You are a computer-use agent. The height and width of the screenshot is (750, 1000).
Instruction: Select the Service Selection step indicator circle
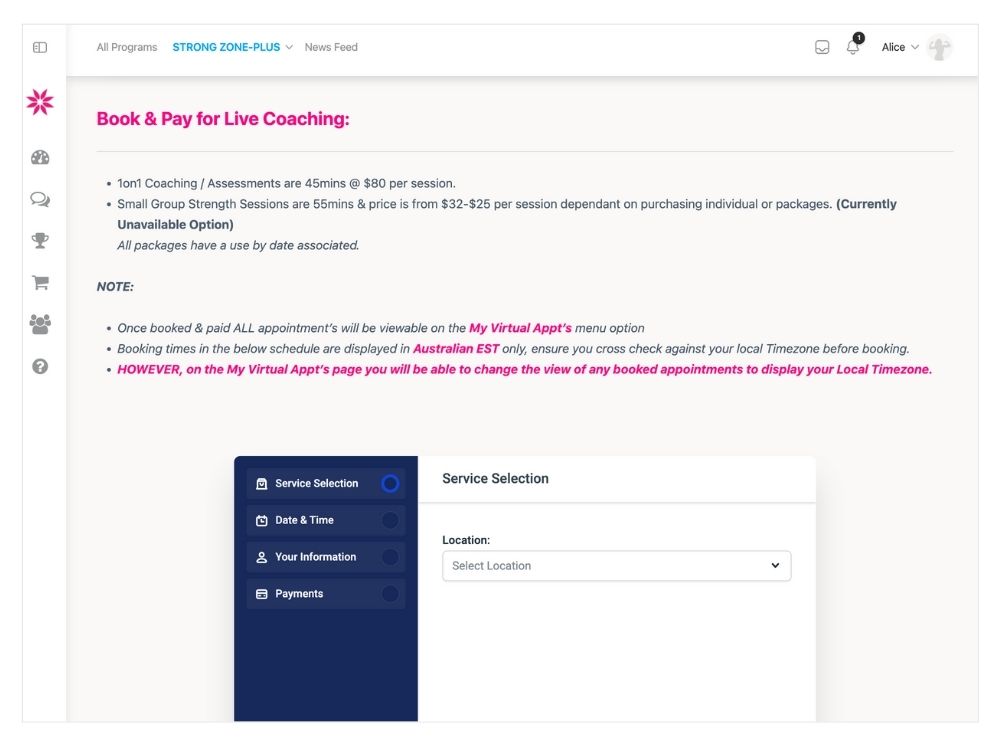pos(390,484)
